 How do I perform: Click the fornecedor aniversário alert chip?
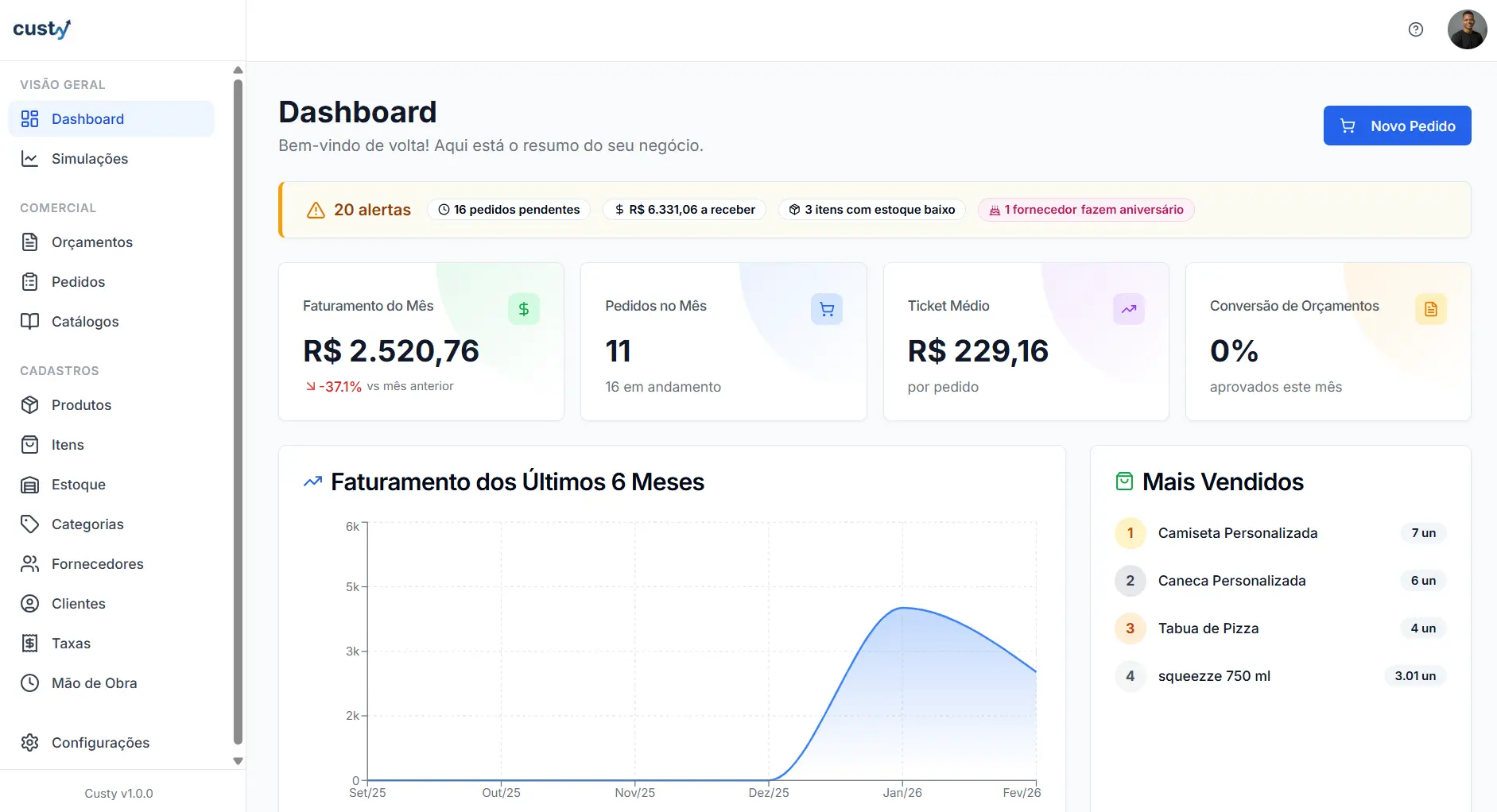[1085, 209]
